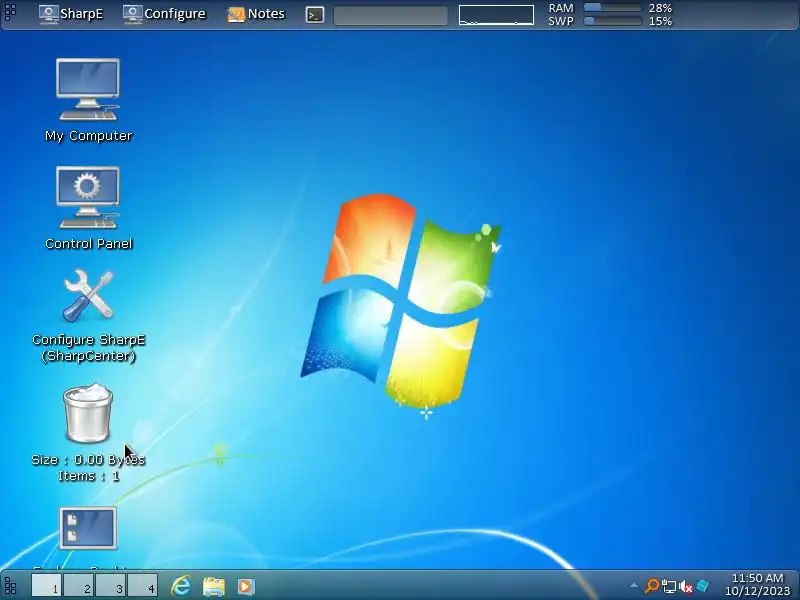This screenshot has width=800, height=600.
Task: Click the bottom bar grid menu icon
Action: tap(10, 586)
